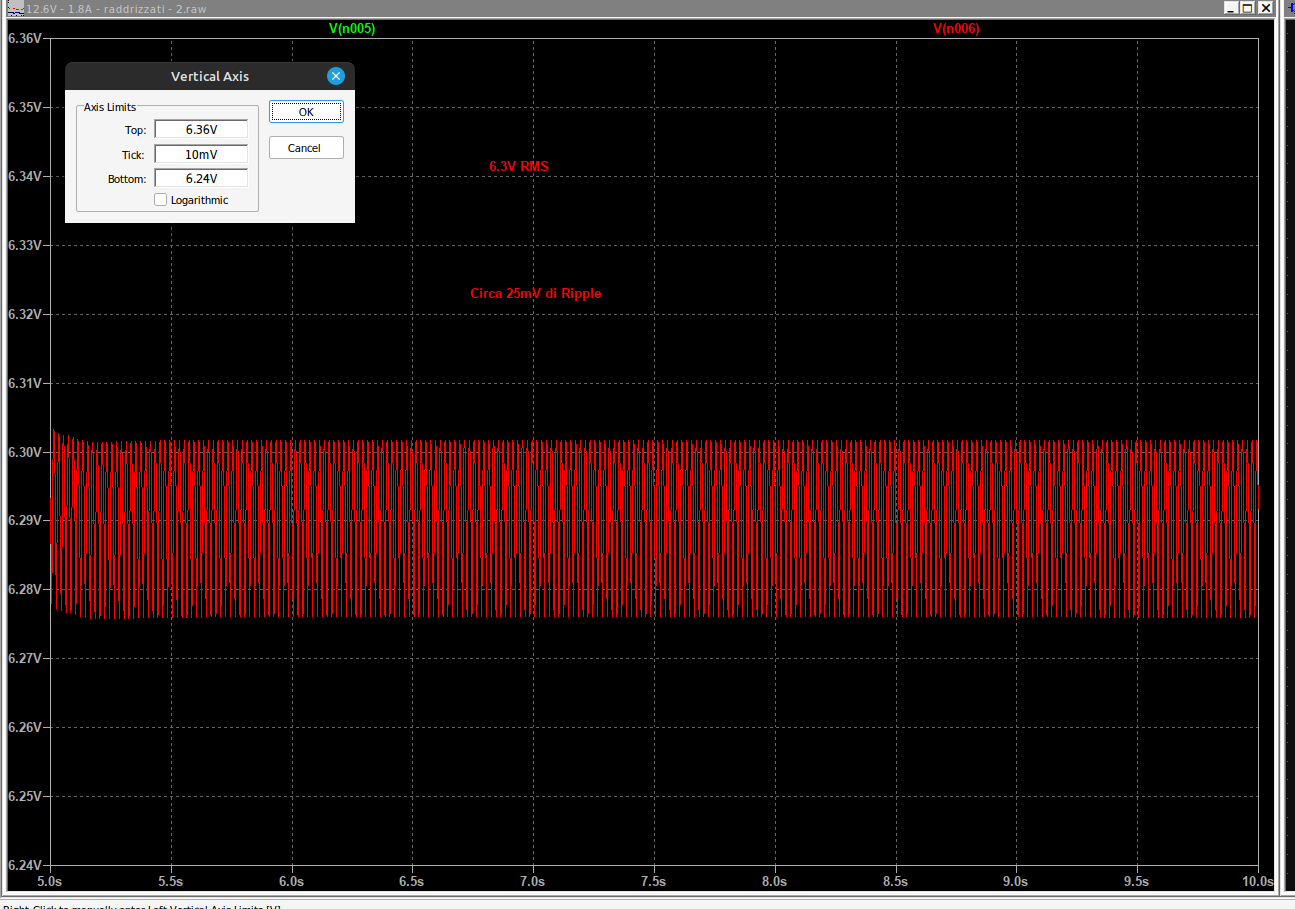Click OK in the Vertical Axis dialog

306,112
